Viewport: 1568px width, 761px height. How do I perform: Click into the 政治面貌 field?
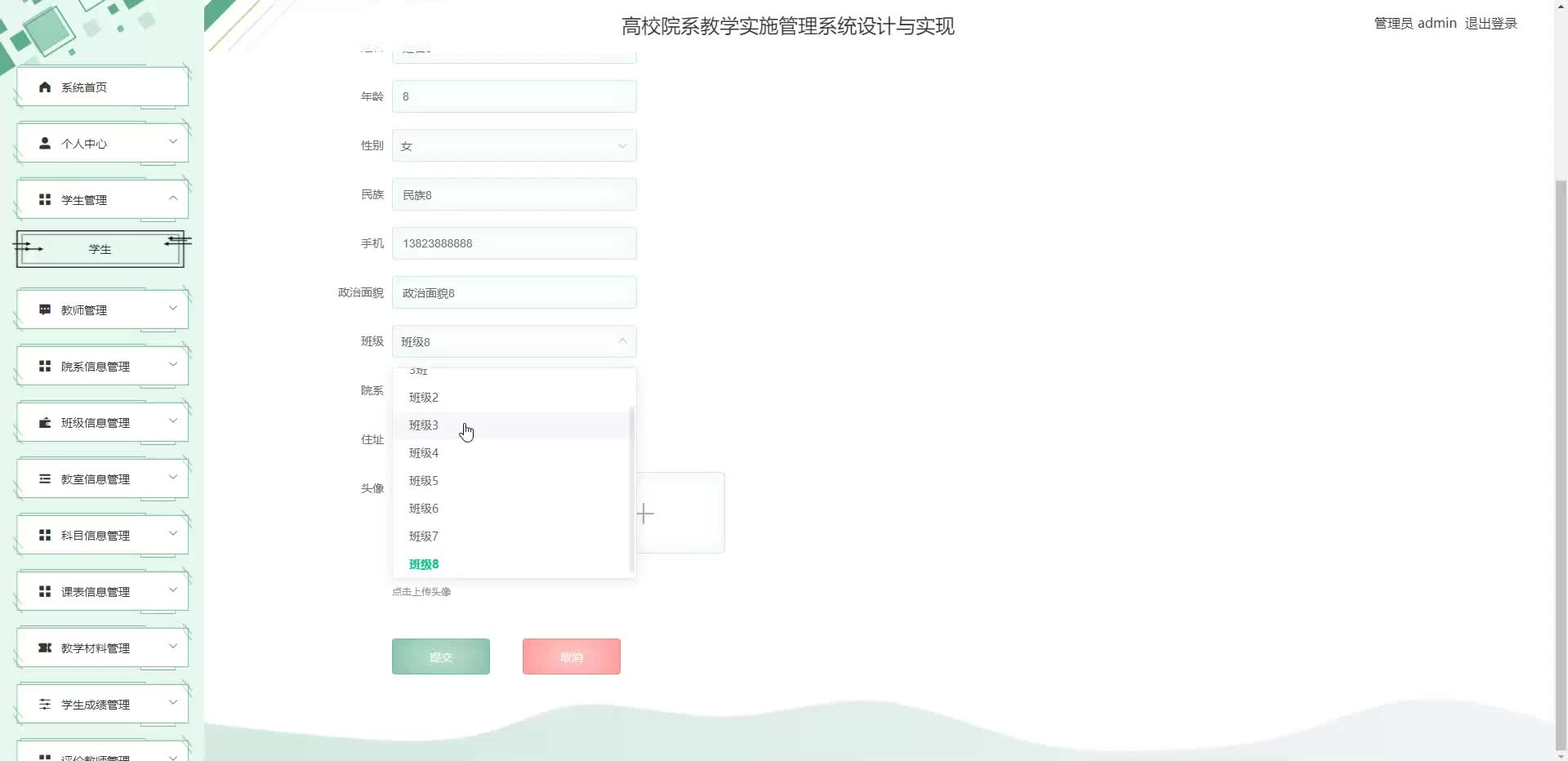[514, 292]
